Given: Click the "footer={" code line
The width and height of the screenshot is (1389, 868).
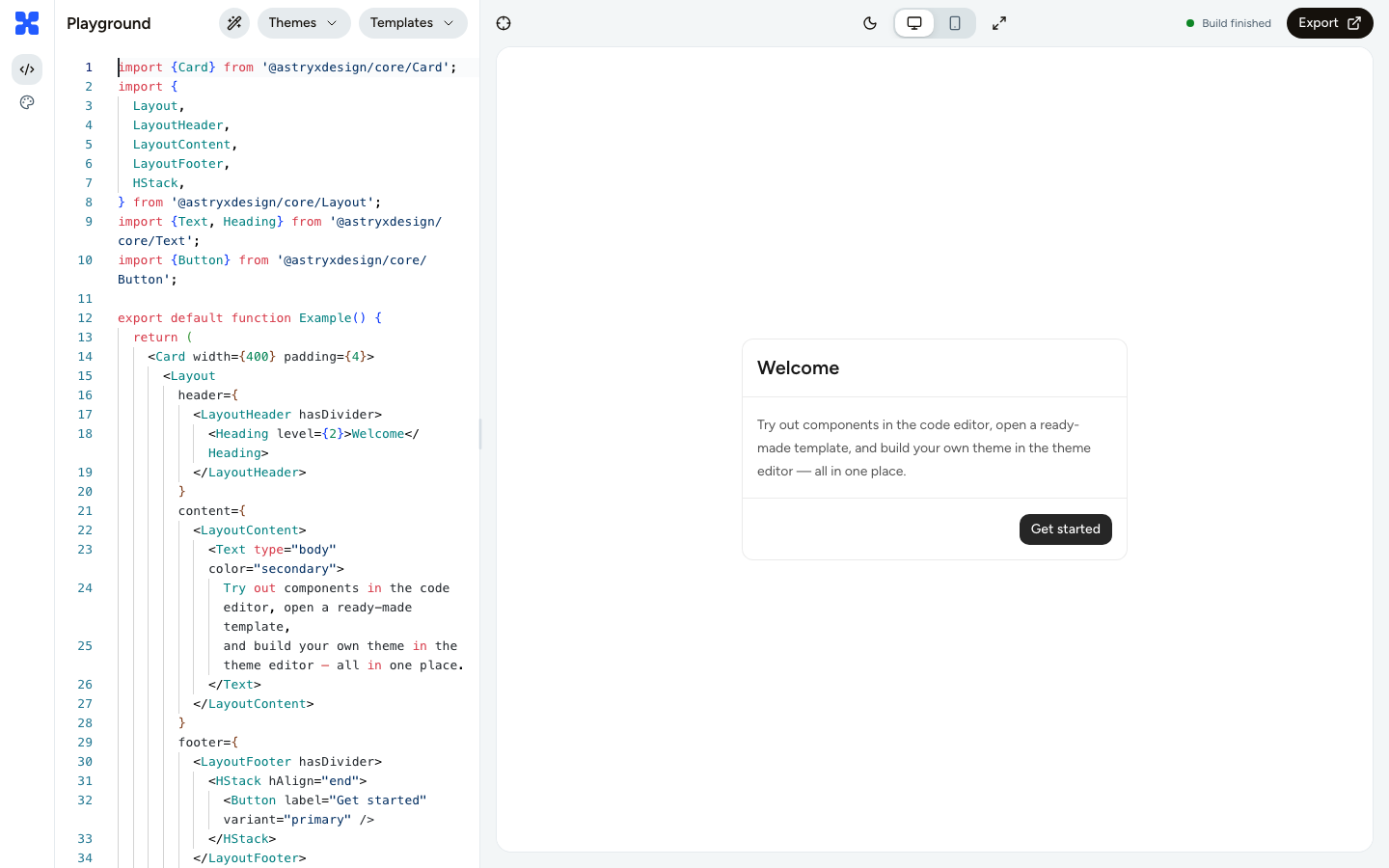Looking at the screenshot, I should tap(208, 743).
